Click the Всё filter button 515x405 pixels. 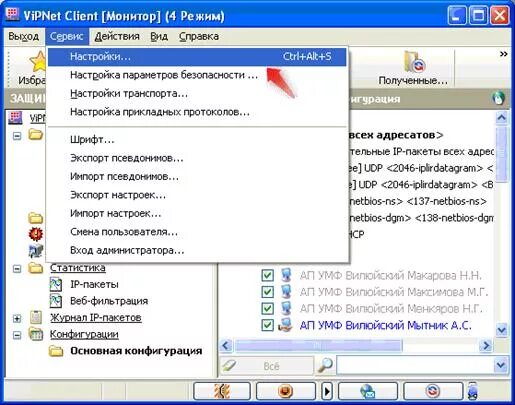coord(267,366)
